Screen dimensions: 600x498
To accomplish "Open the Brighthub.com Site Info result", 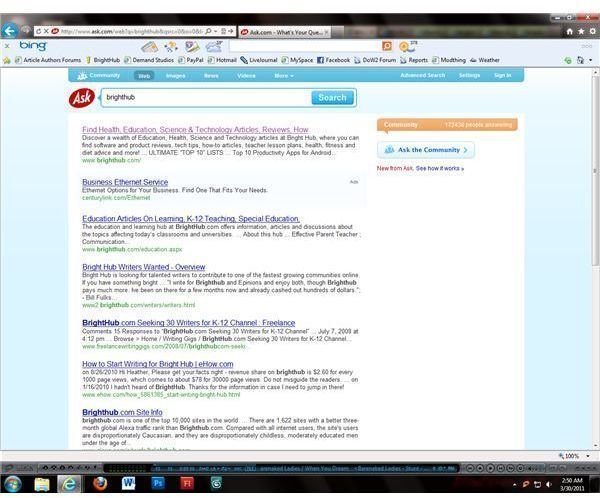I will coord(122,412).
